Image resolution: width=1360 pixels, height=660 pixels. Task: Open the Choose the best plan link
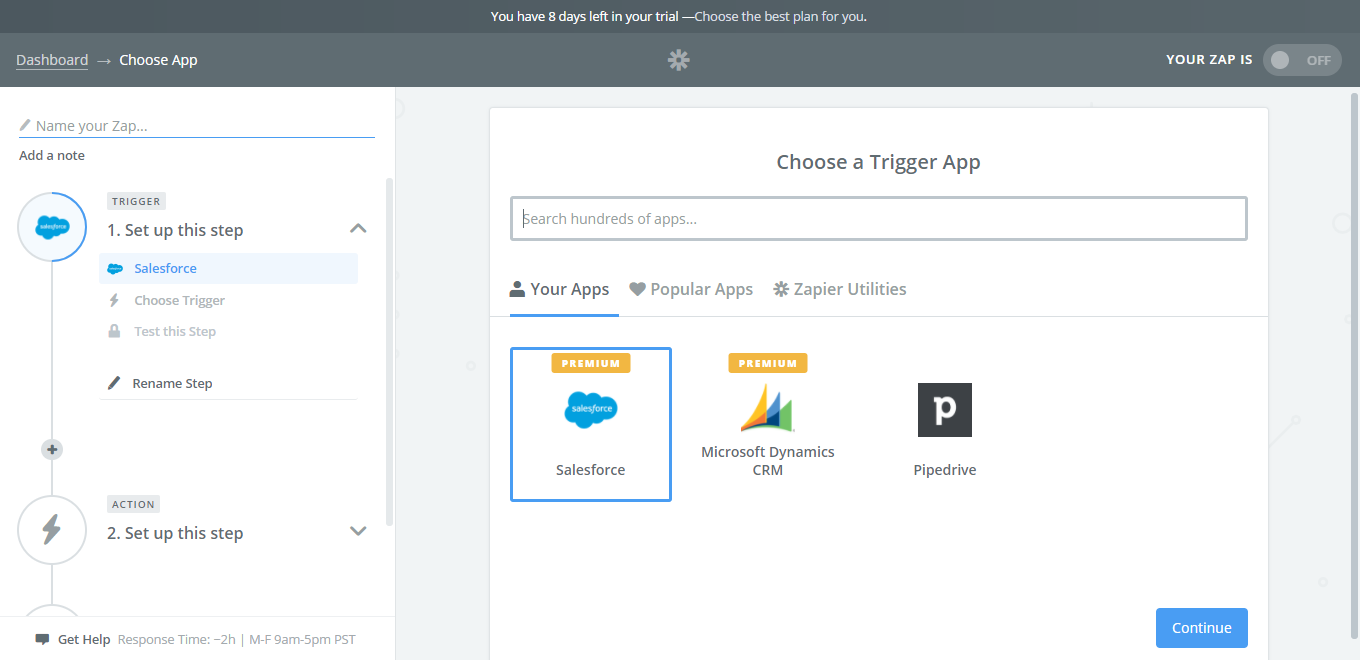coord(781,17)
